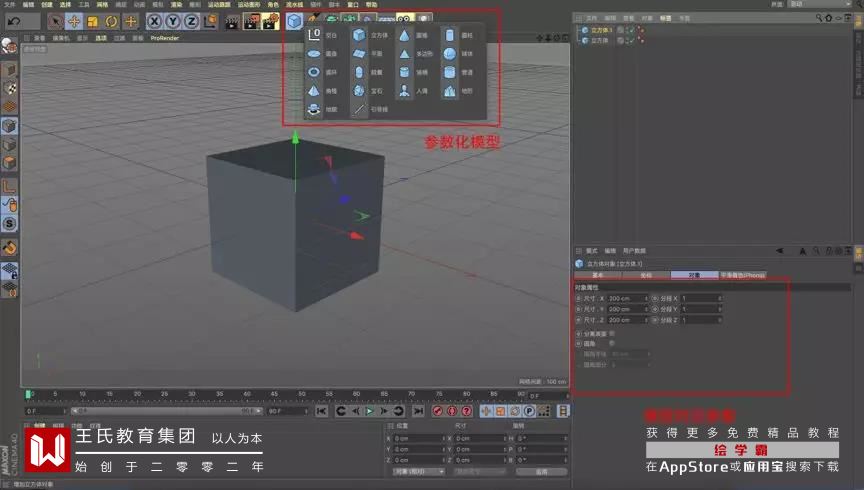864x490 pixels.
Task: Open 用户数据 menu in attribute manager
Action: [x=634, y=251]
